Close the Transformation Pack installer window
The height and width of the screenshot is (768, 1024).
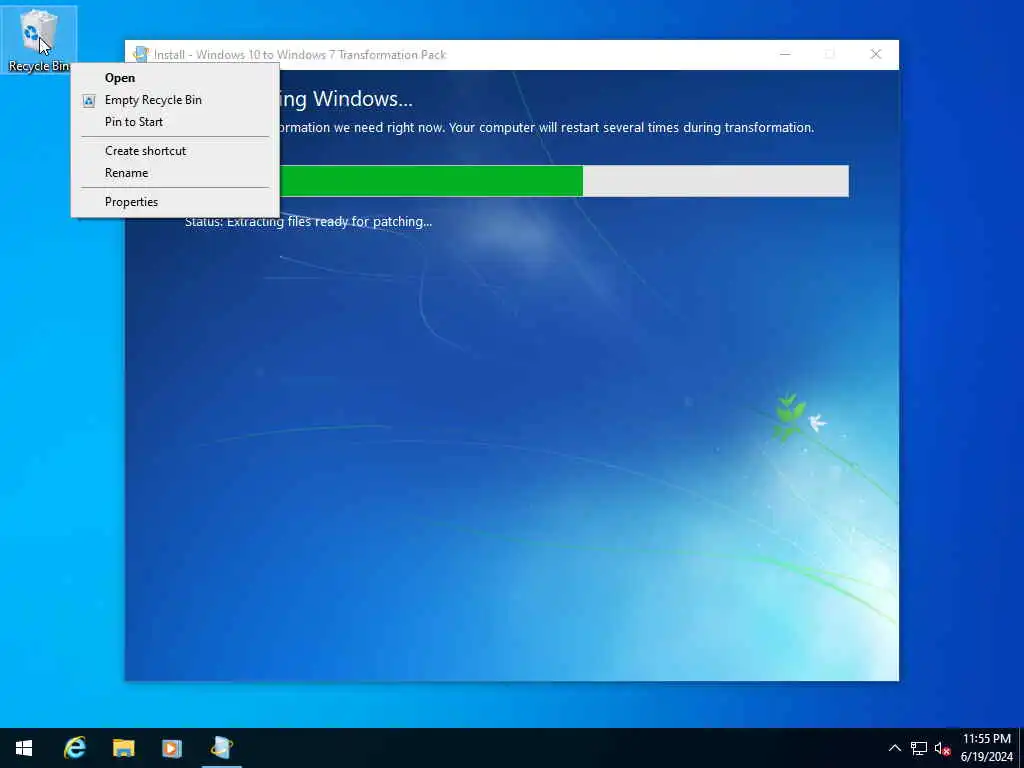876,54
